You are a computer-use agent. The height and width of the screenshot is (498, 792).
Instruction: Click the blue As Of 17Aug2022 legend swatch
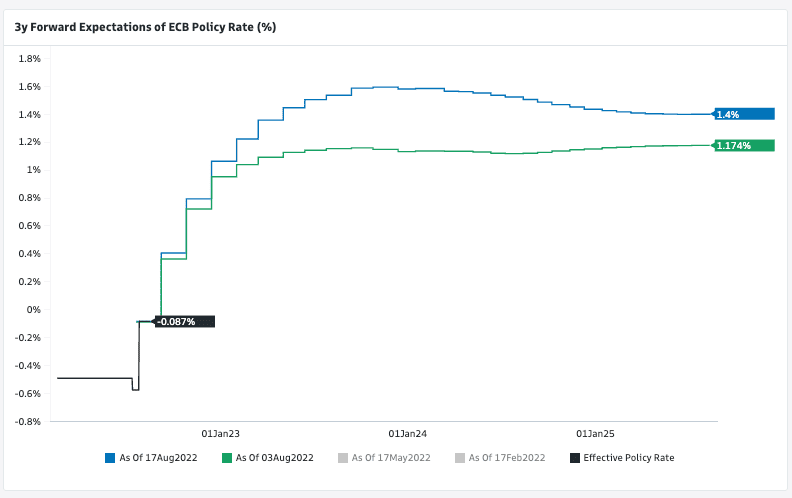point(110,458)
